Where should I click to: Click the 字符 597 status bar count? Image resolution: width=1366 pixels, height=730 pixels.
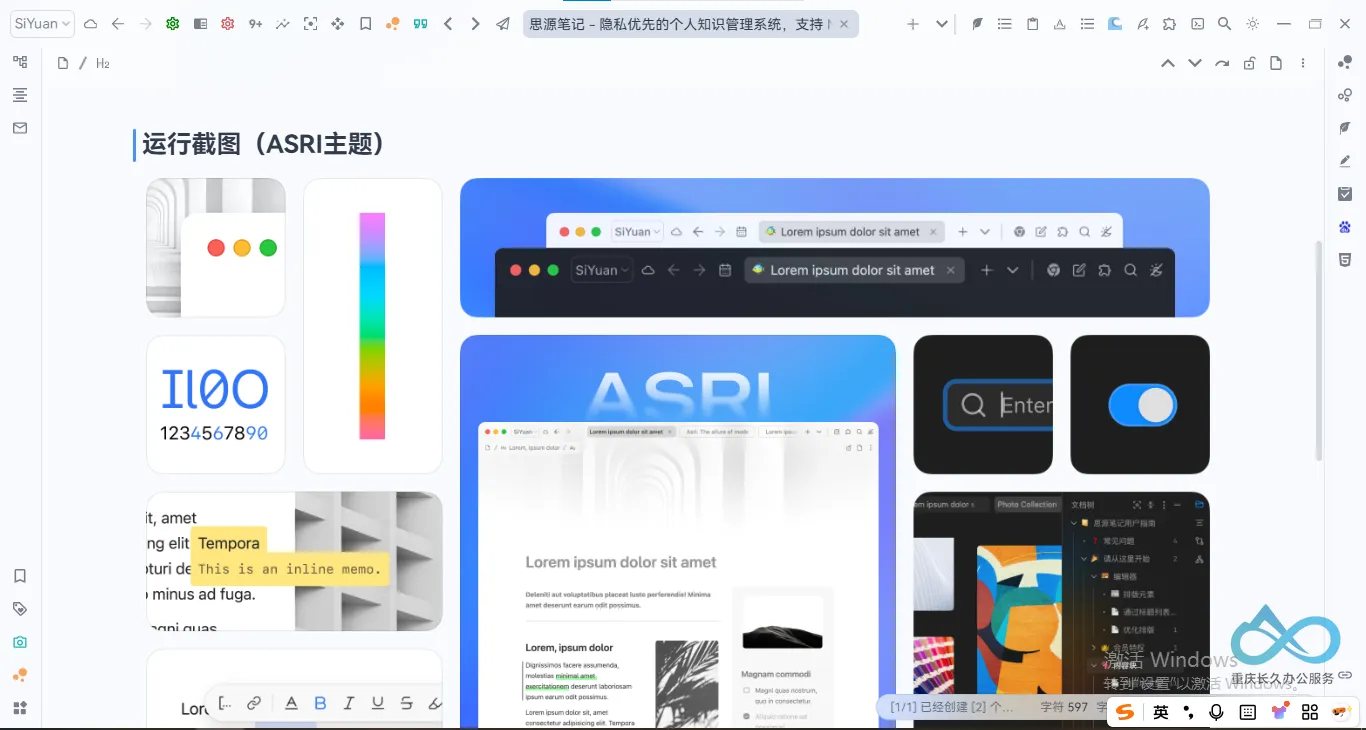(x=1064, y=707)
